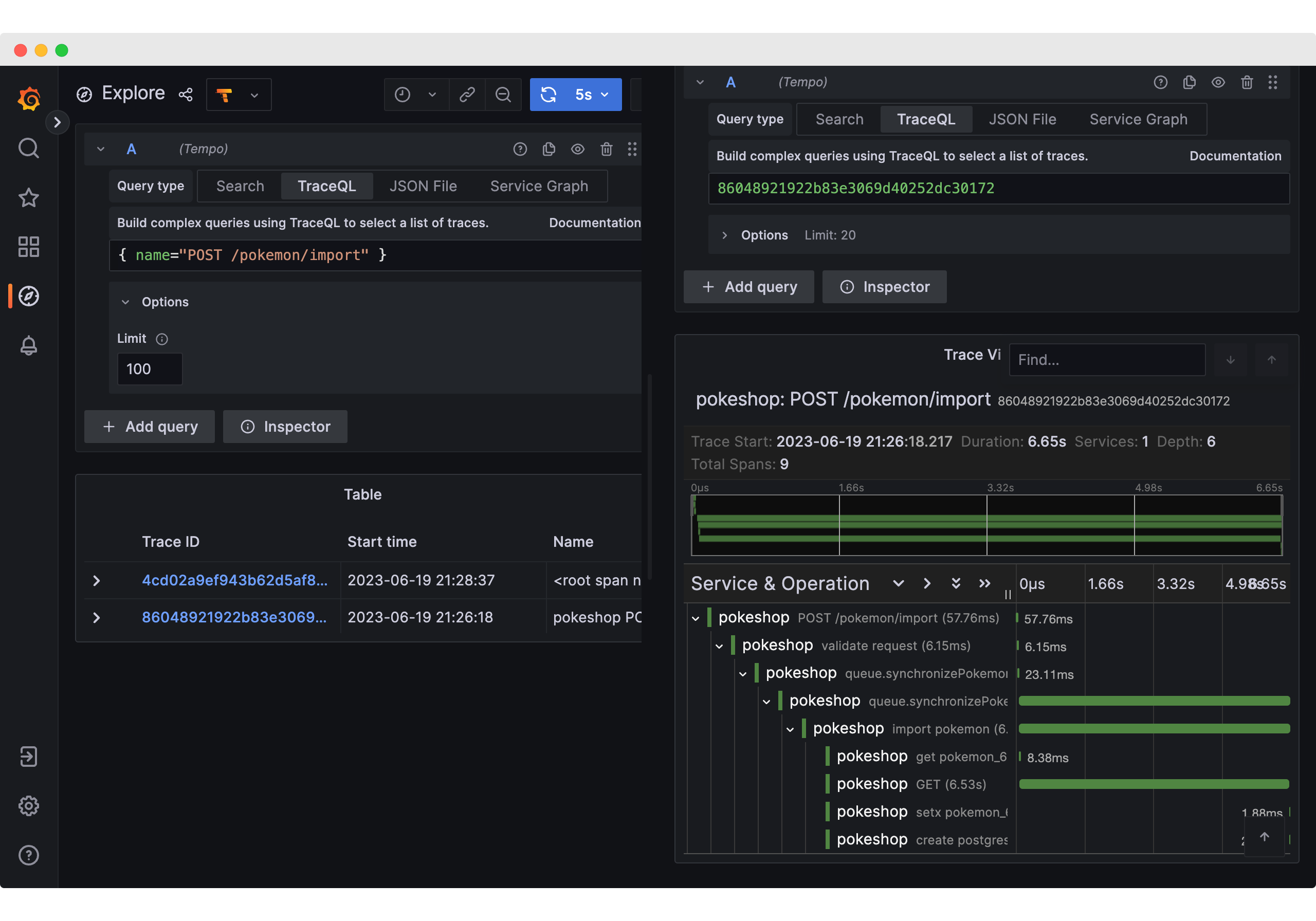1316x921 pixels.
Task: Open the time range picker clock
Action: (416, 95)
